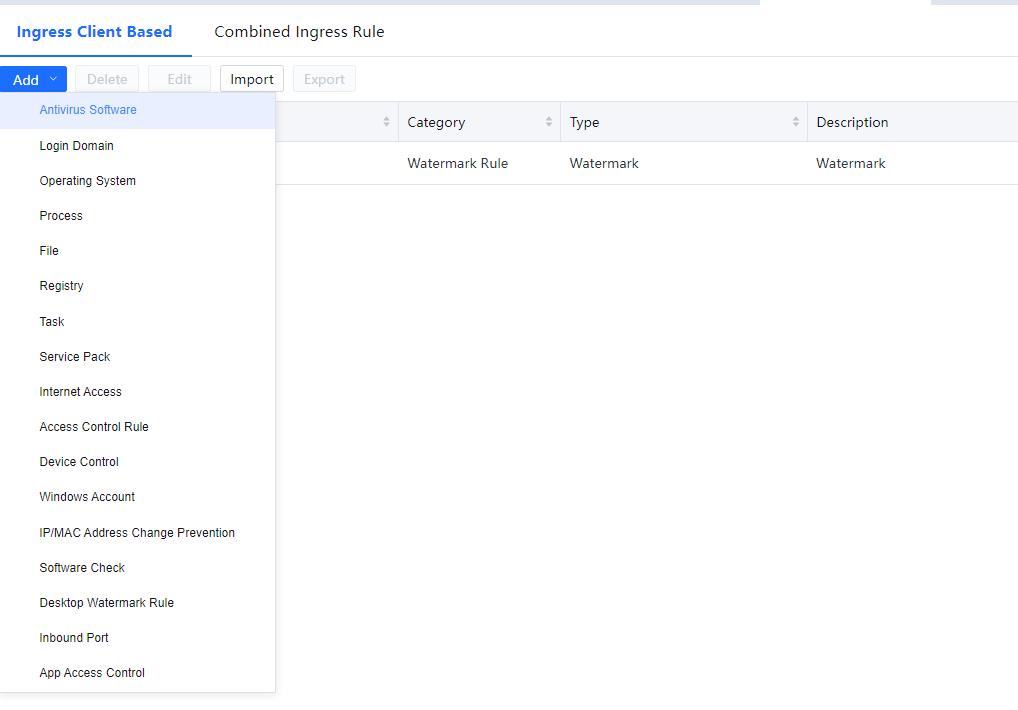Select the Process rule type

61,216
